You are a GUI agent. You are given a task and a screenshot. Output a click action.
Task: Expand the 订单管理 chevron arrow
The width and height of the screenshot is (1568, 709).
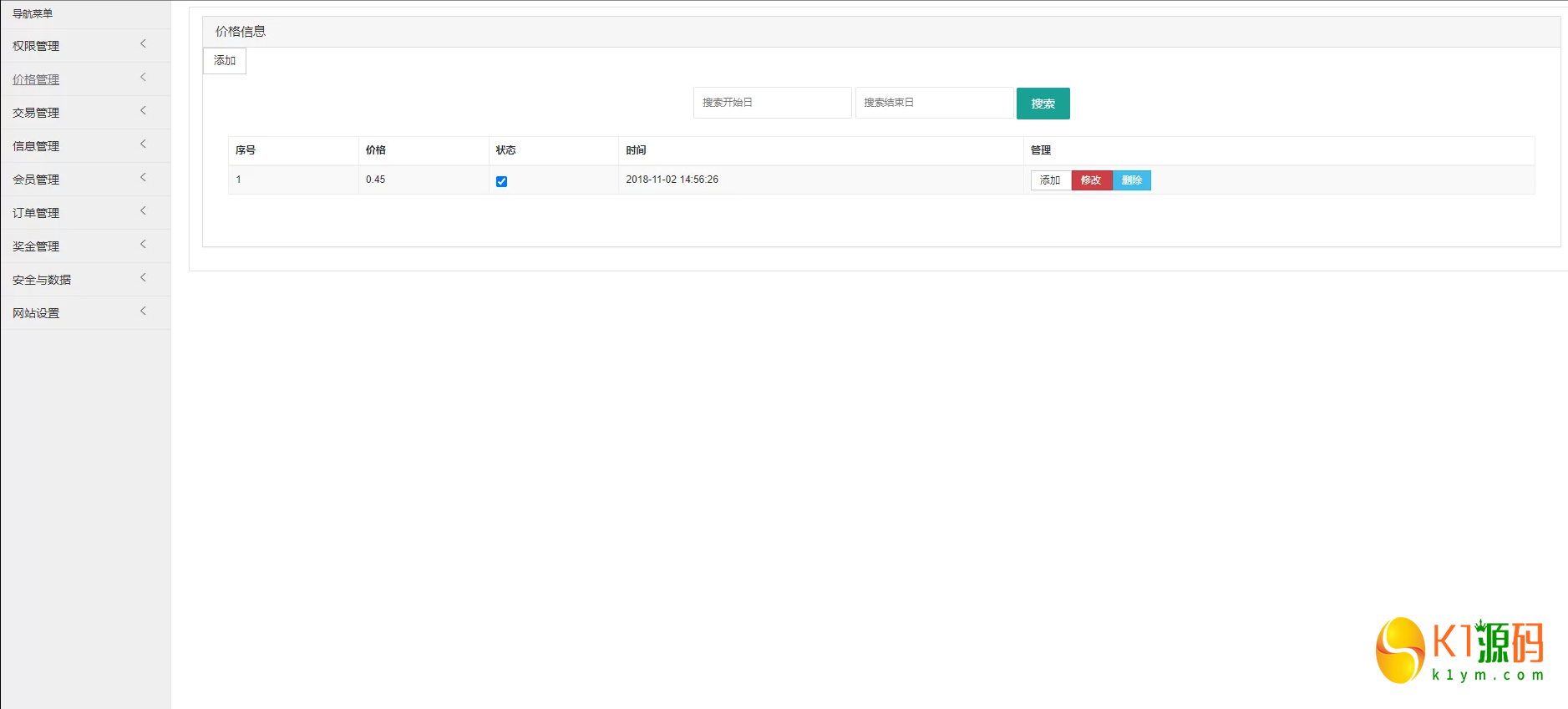(x=143, y=210)
